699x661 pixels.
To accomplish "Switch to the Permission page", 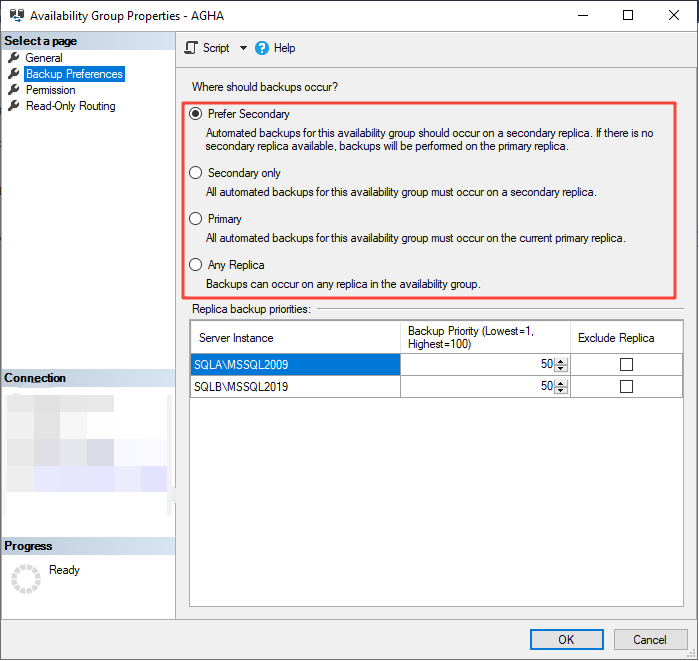I will [x=50, y=90].
